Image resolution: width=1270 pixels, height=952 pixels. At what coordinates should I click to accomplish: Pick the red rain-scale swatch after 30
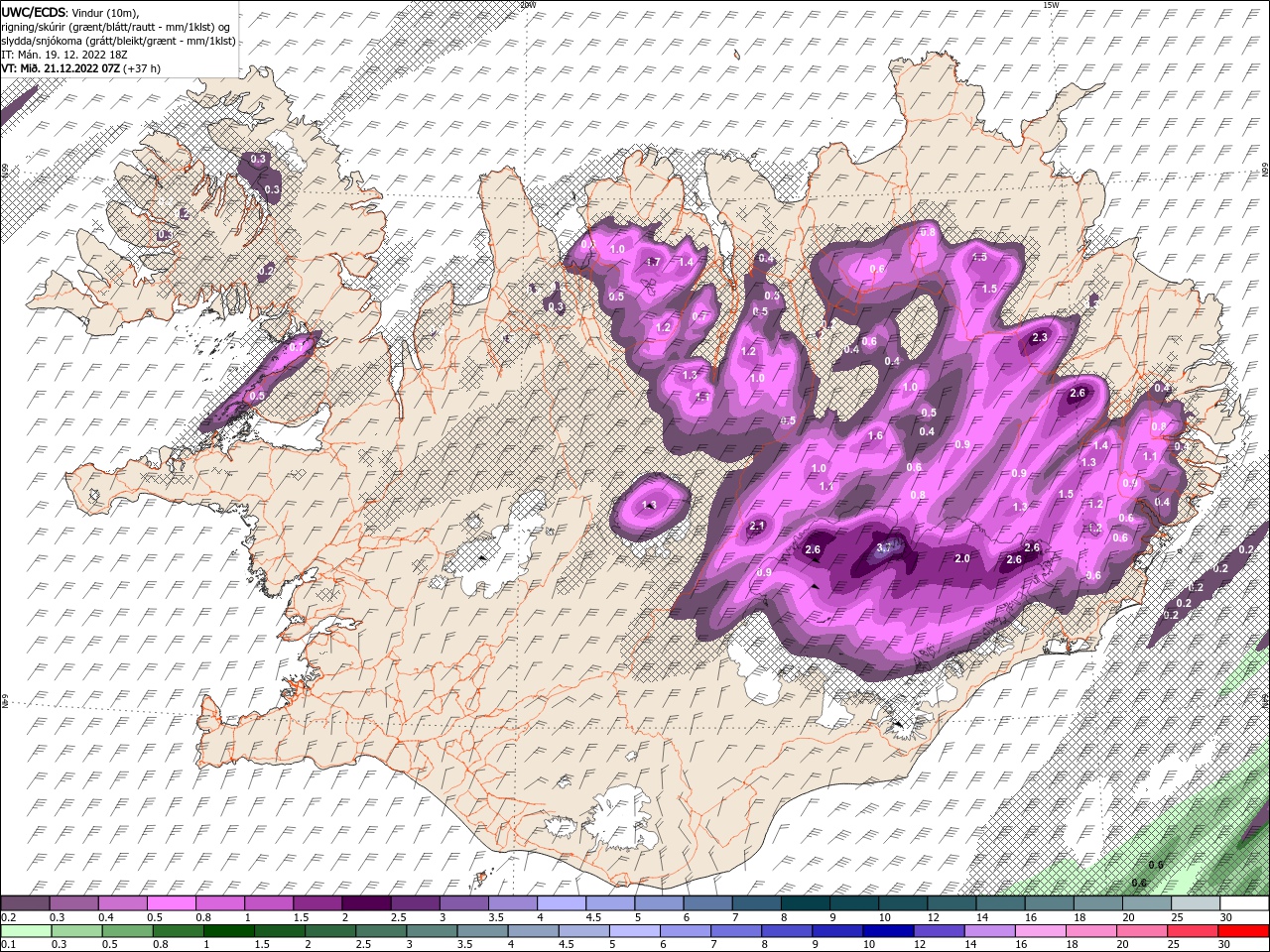(x=1244, y=930)
